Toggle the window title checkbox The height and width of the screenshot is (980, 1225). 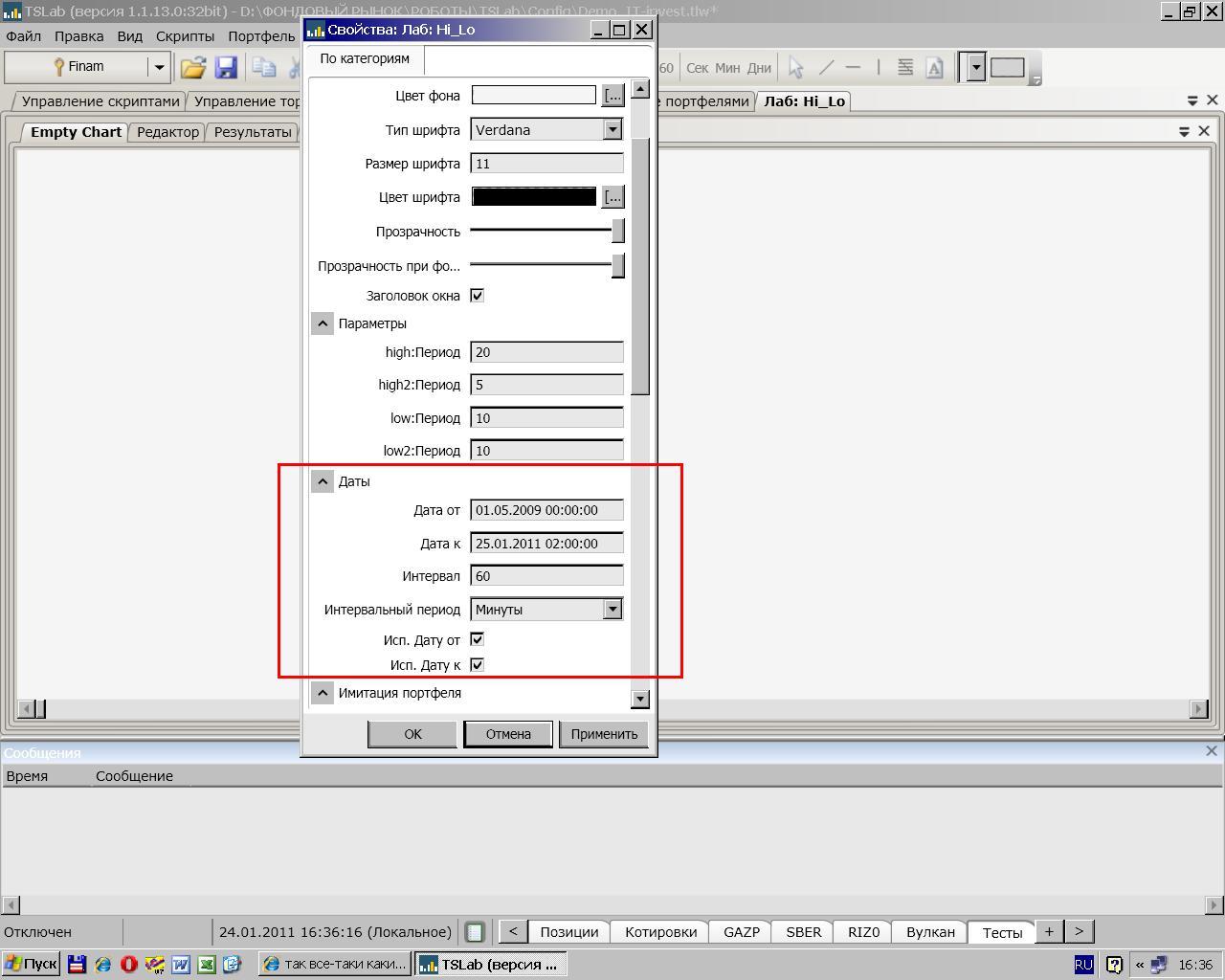coord(477,295)
